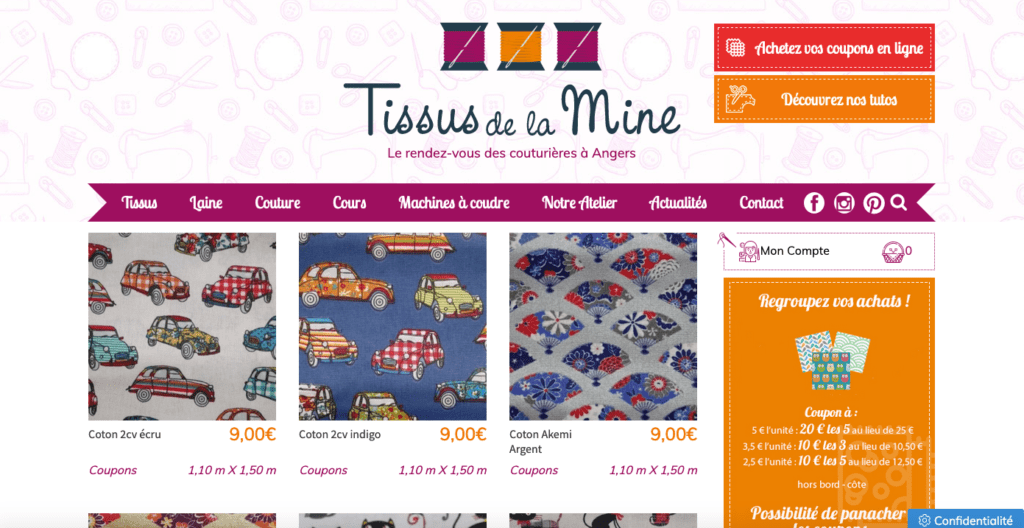Image resolution: width=1024 pixels, height=528 pixels.
Task: View the Coton 2cv indigo fabric thumbnail
Action: tap(392, 327)
